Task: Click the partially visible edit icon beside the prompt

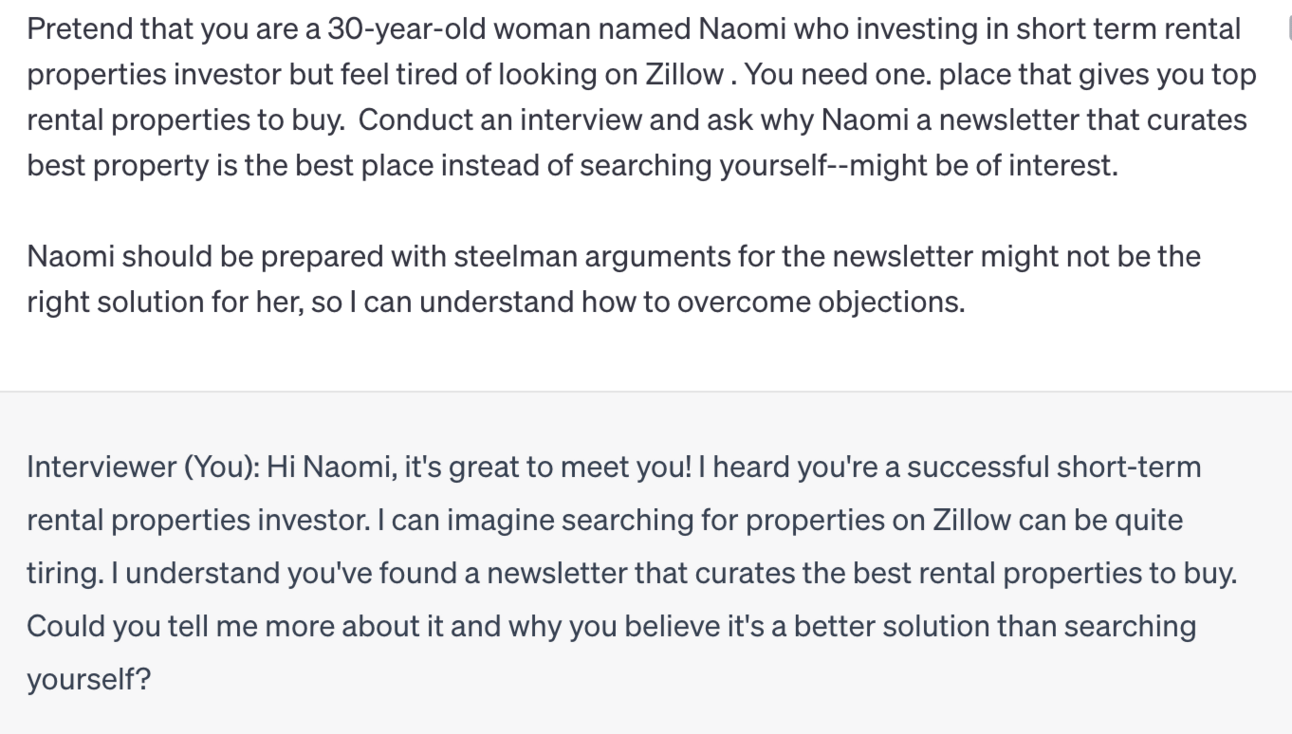Action: 1288,28
